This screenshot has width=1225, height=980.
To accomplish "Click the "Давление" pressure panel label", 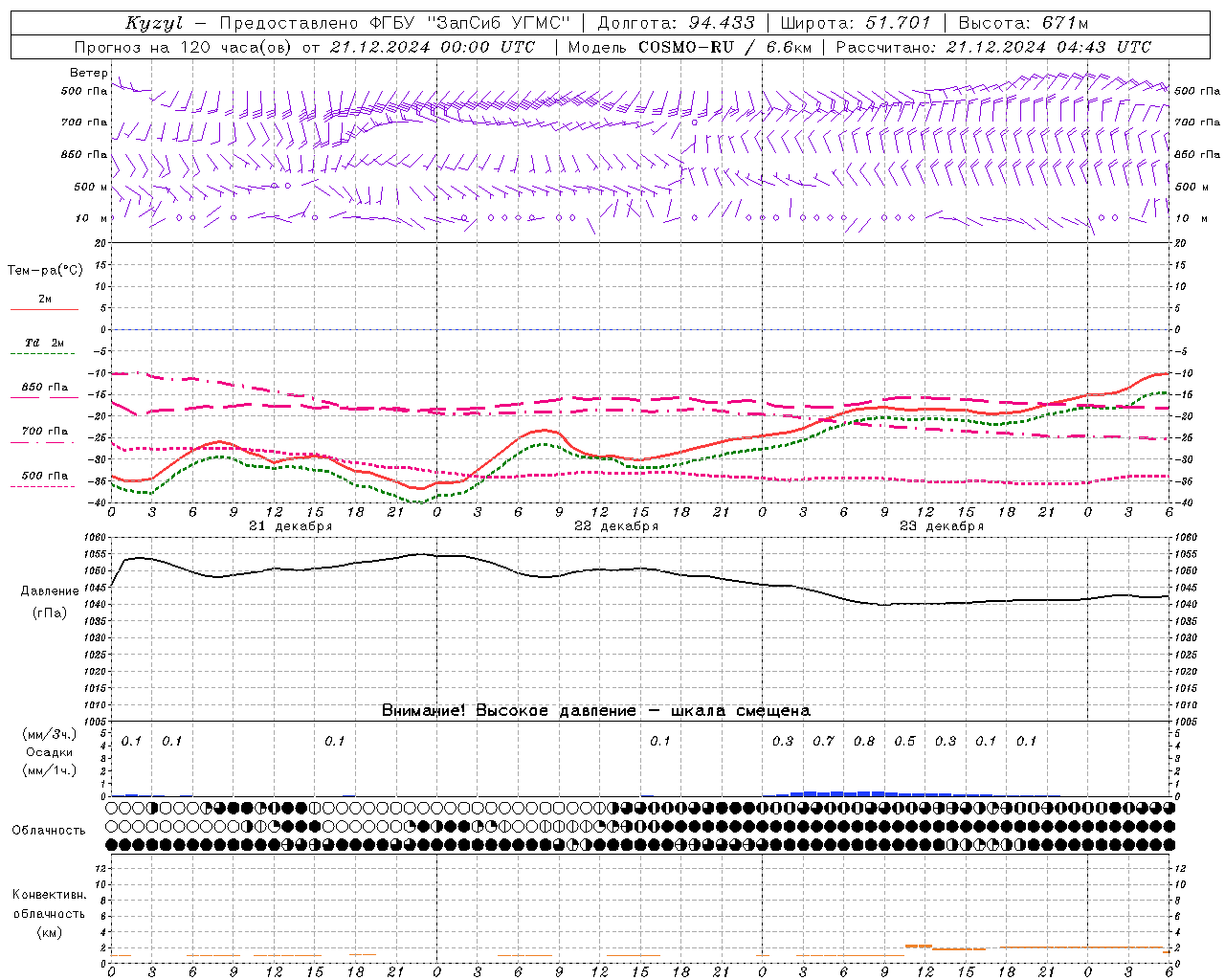I will coord(50,591).
